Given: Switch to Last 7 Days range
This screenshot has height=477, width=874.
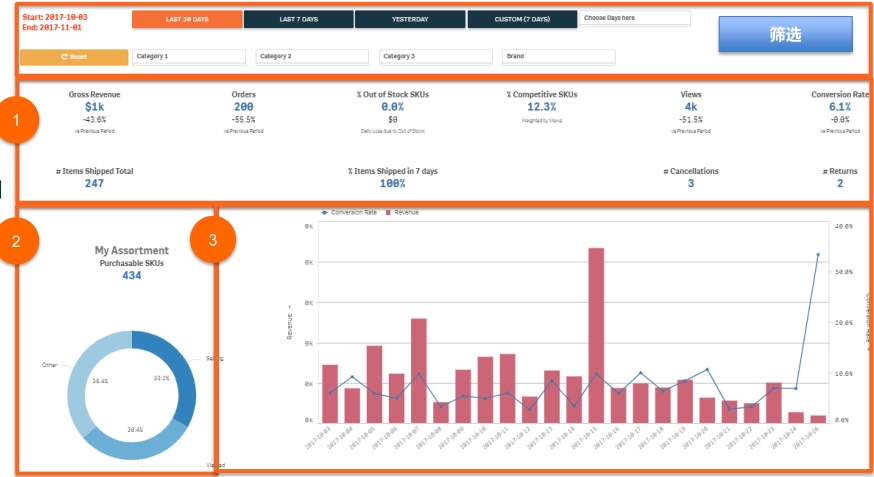Looking at the screenshot, I should click(298, 19).
